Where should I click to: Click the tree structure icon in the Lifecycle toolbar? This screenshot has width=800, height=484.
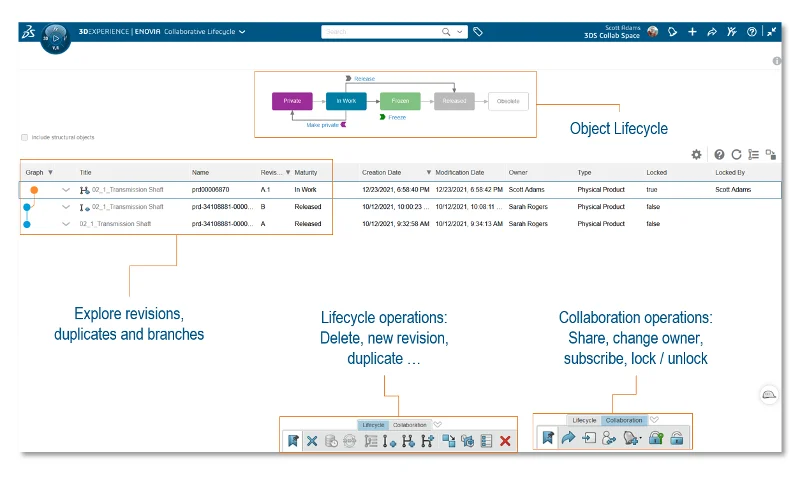click(x=371, y=441)
